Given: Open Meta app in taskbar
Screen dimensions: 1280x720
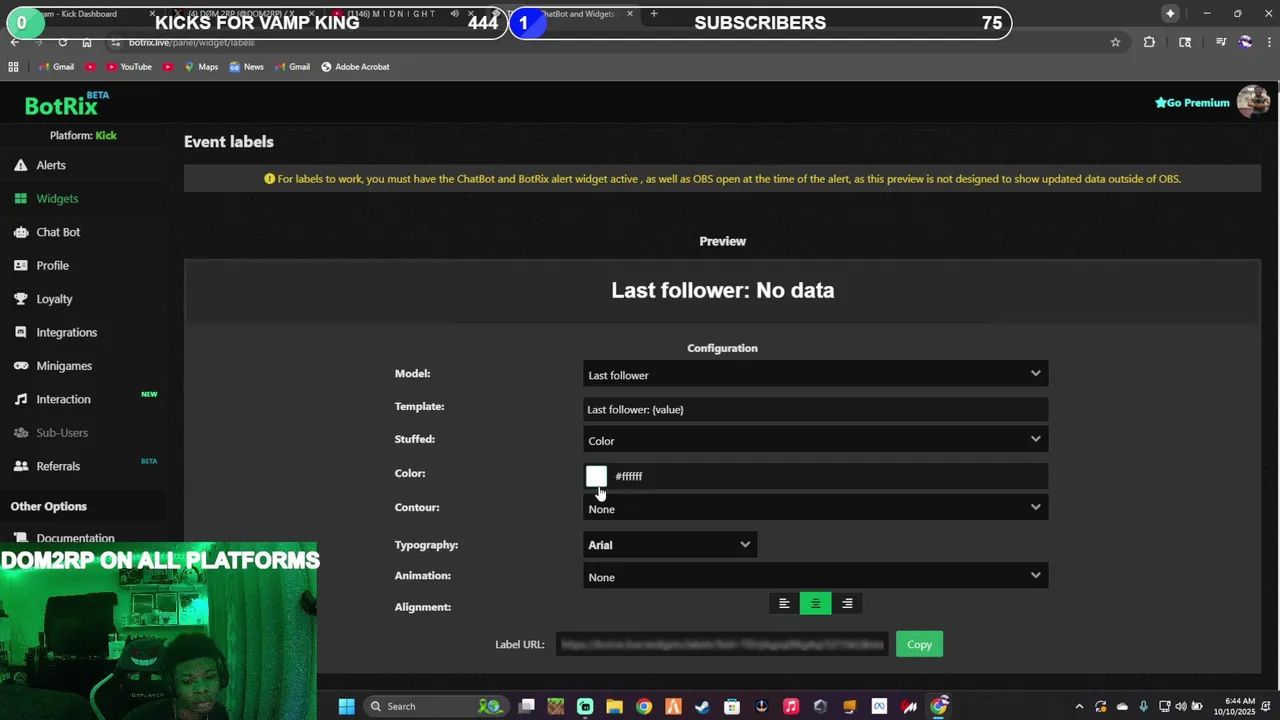Looking at the screenshot, I should pos(879,706).
